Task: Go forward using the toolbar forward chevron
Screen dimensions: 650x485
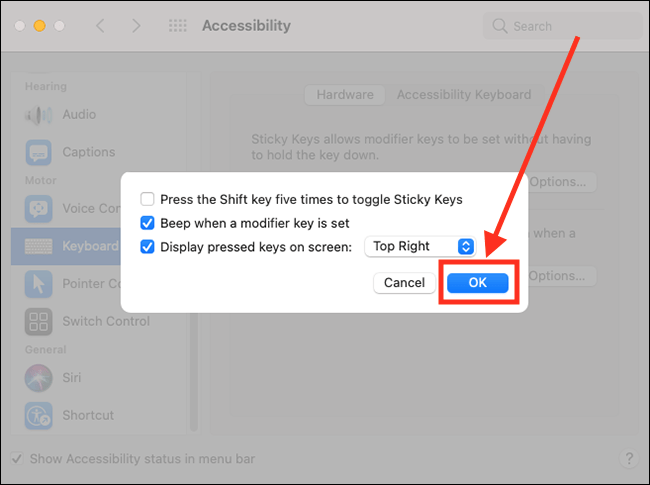Action: 136,26
